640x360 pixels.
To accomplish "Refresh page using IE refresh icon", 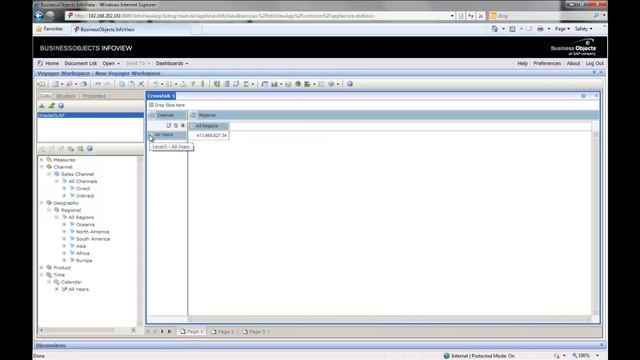I will pyautogui.click(x=471, y=16).
